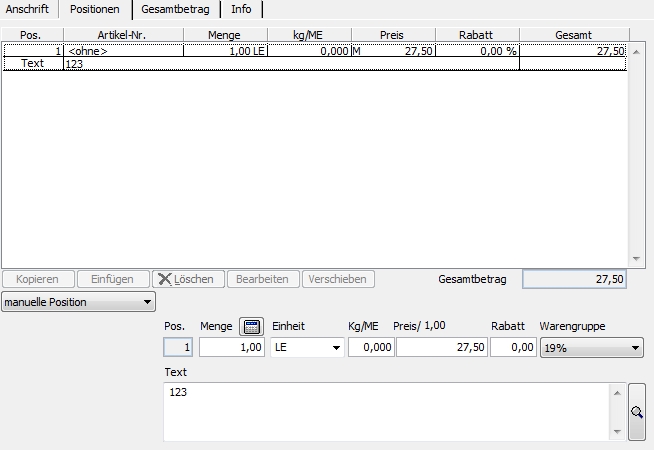Click the M 27,50 price cell
Viewport: 654px width, 450px height.
pos(393,51)
